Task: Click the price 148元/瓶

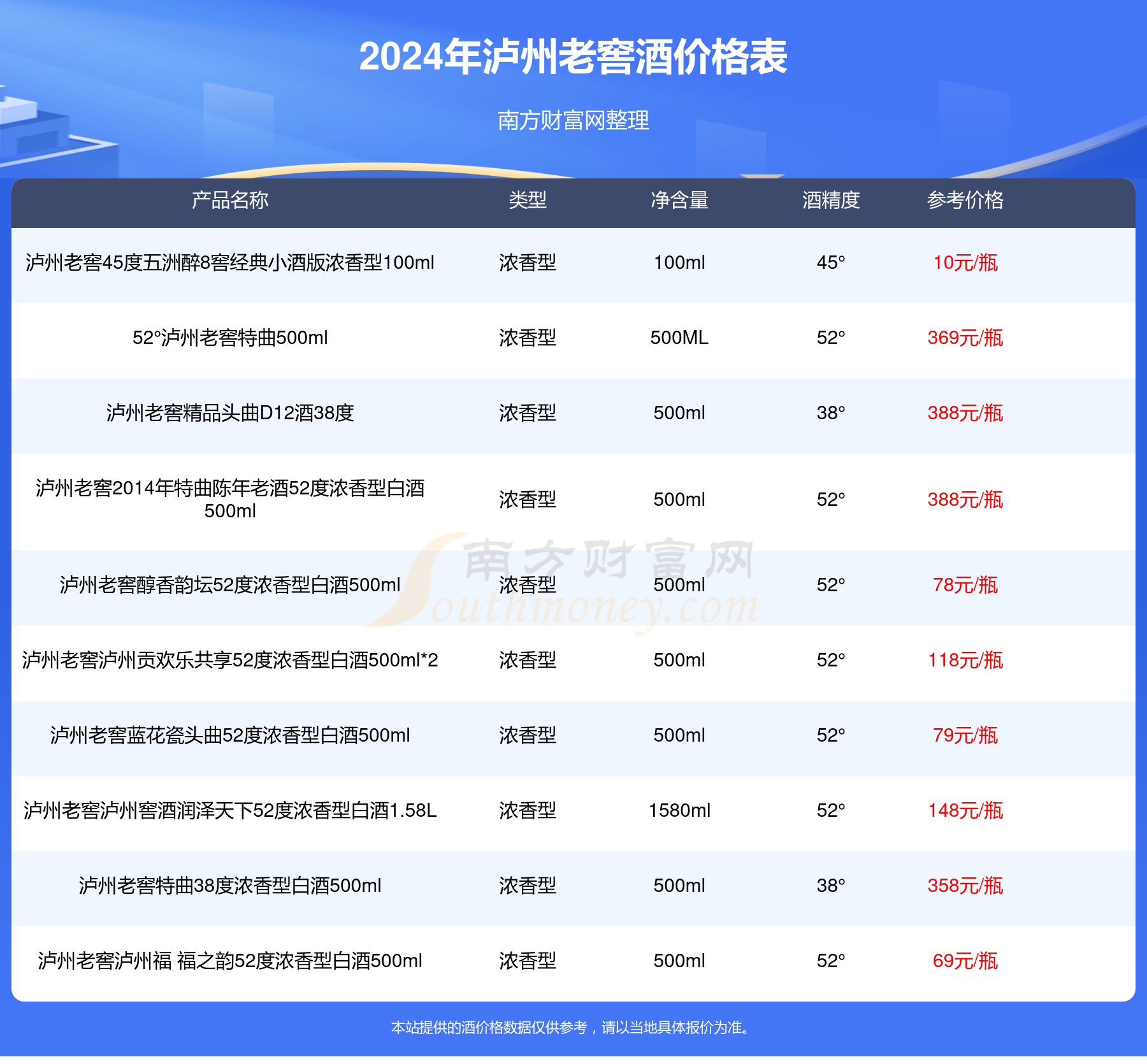Action: (965, 810)
